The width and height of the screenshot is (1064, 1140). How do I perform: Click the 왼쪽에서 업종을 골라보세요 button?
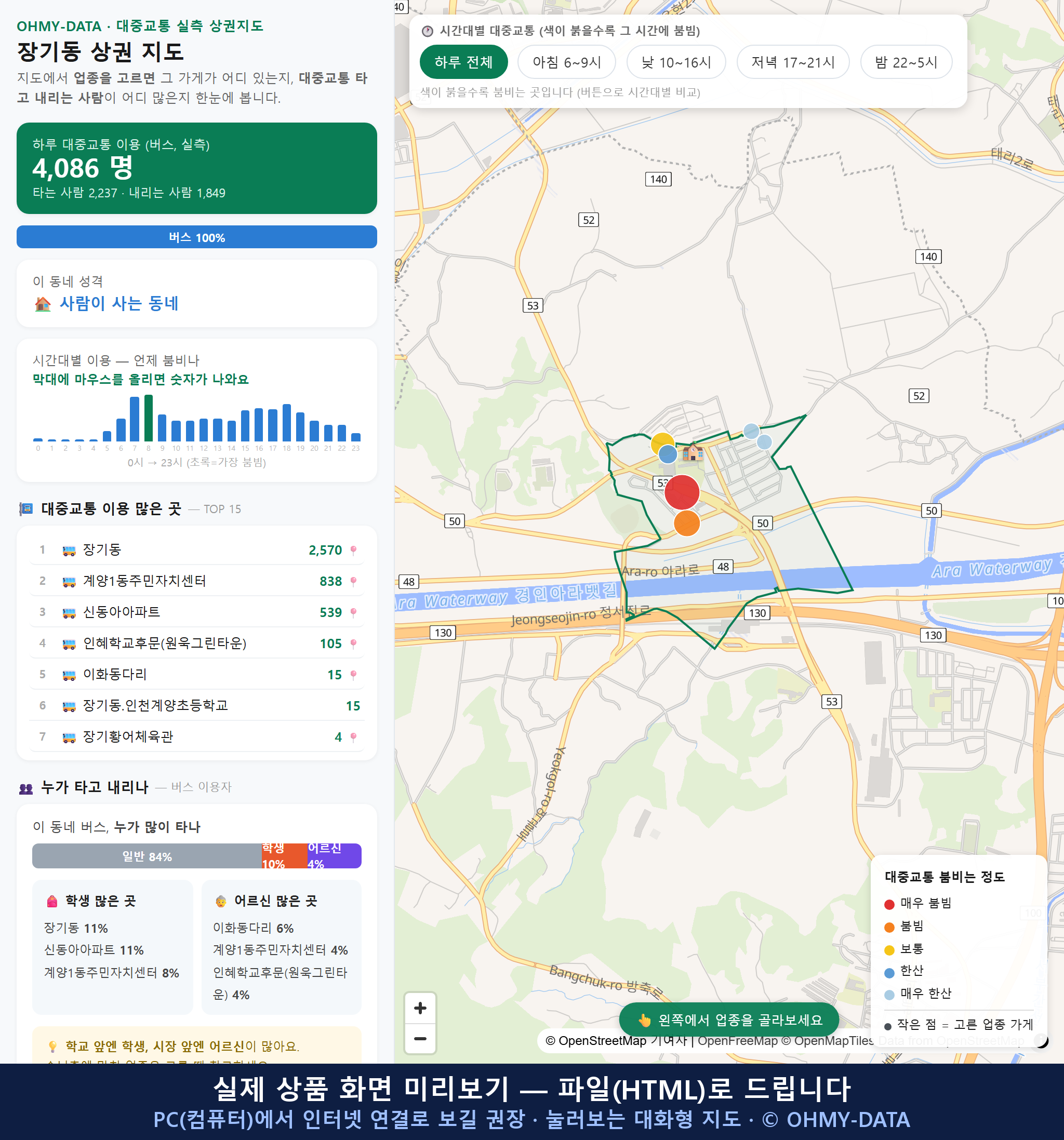(728, 1020)
